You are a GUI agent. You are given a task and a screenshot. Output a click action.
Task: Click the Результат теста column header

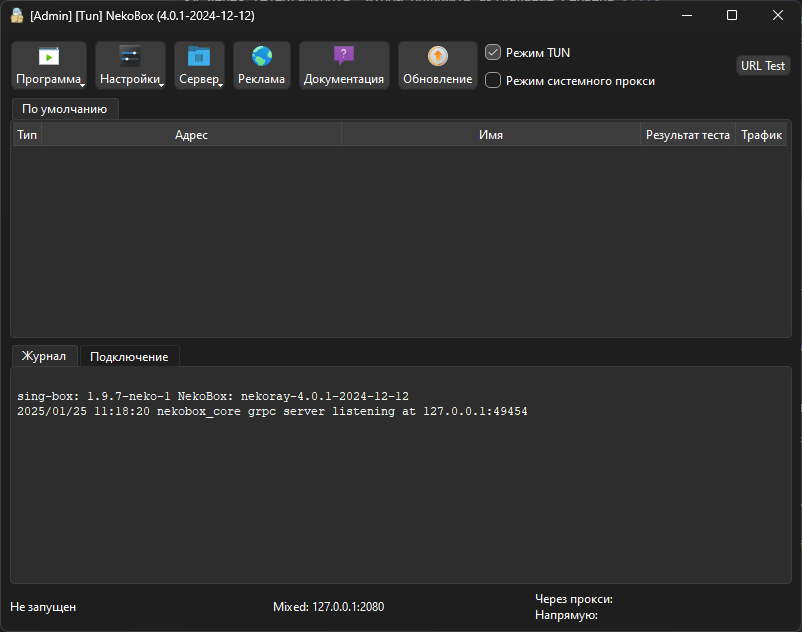pyautogui.click(x=687, y=135)
